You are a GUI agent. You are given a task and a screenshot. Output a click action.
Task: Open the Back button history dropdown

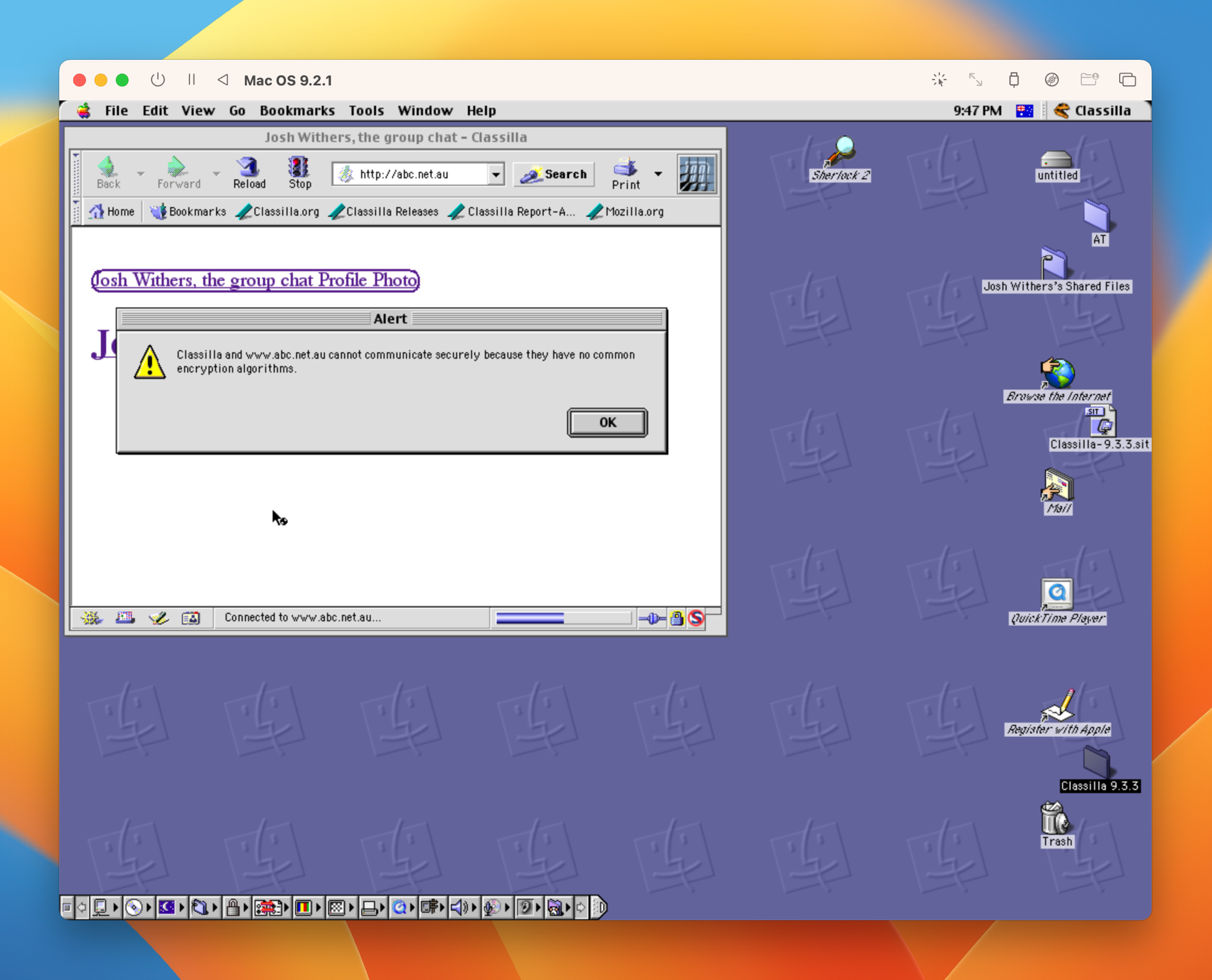point(140,173)
